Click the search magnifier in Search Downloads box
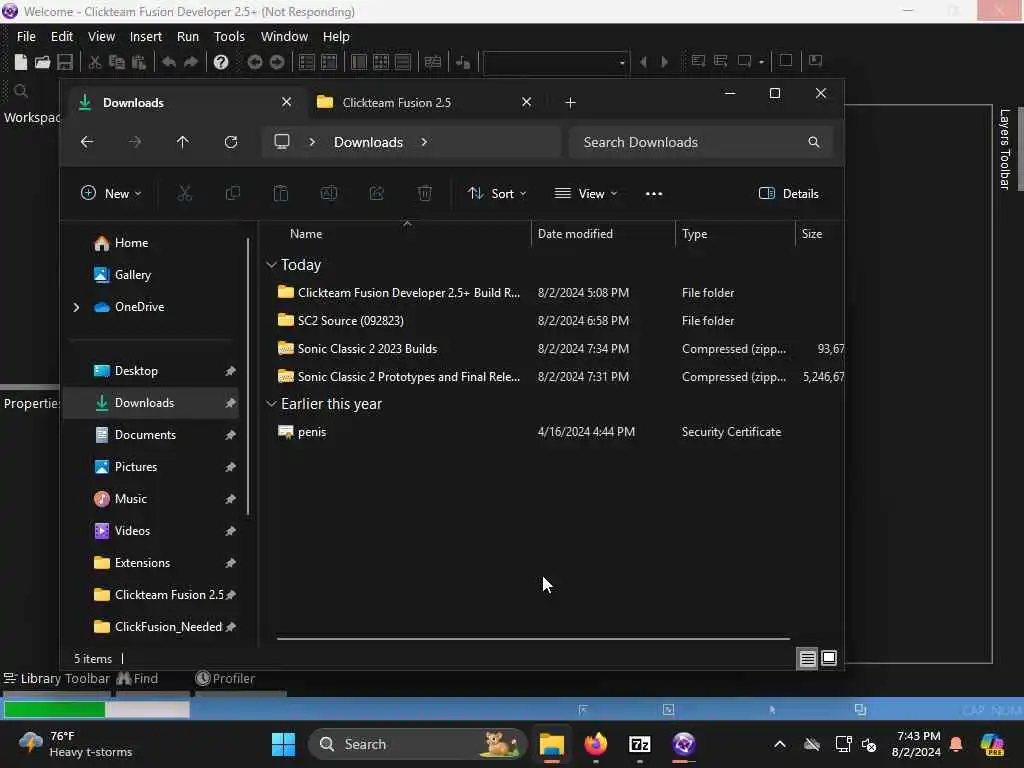The width and height of the screenshot is (1024, 768). pyautogui.click(x=814, y=142)
